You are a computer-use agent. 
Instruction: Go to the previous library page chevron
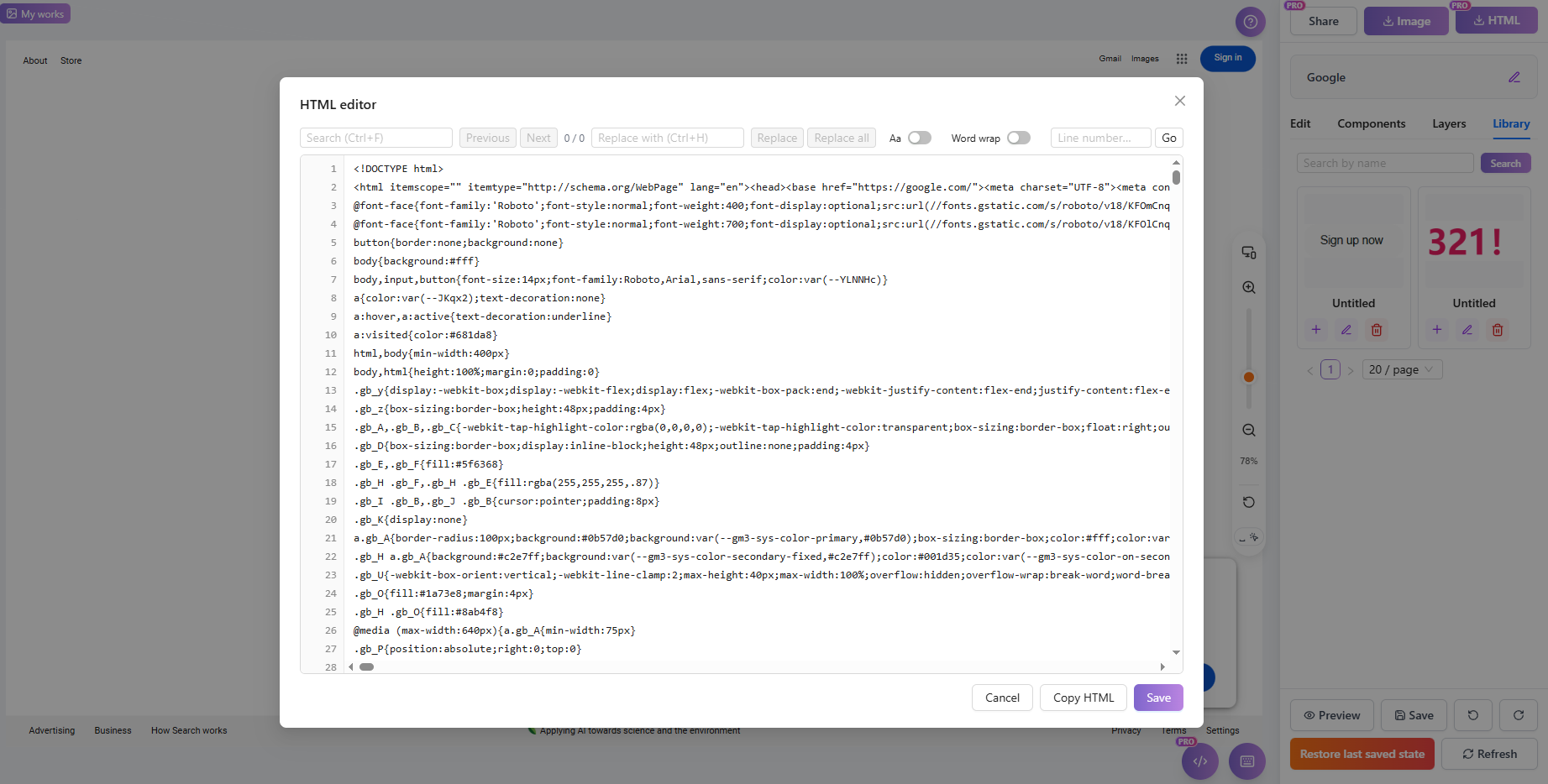pos(1309,369)
